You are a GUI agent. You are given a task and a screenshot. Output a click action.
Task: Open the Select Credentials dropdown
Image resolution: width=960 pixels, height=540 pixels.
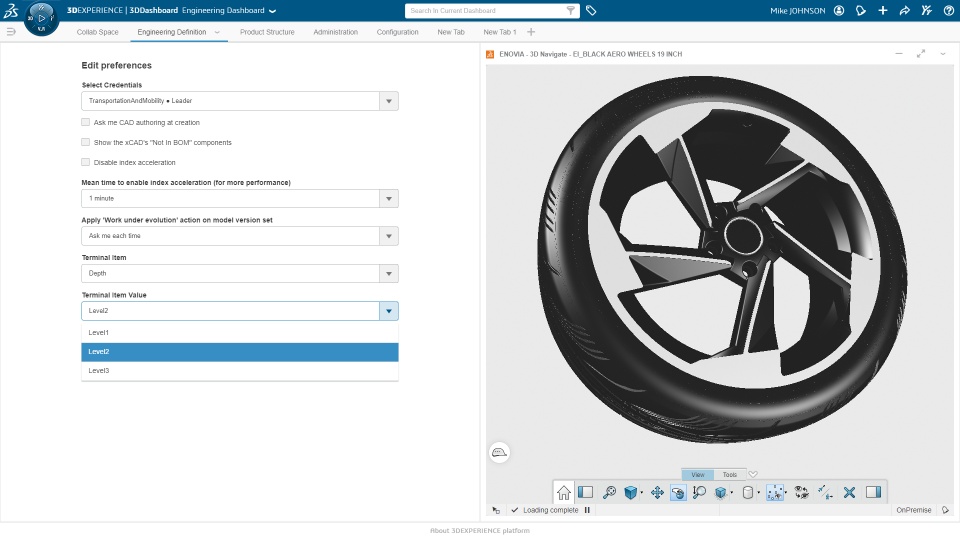point(389,101)
